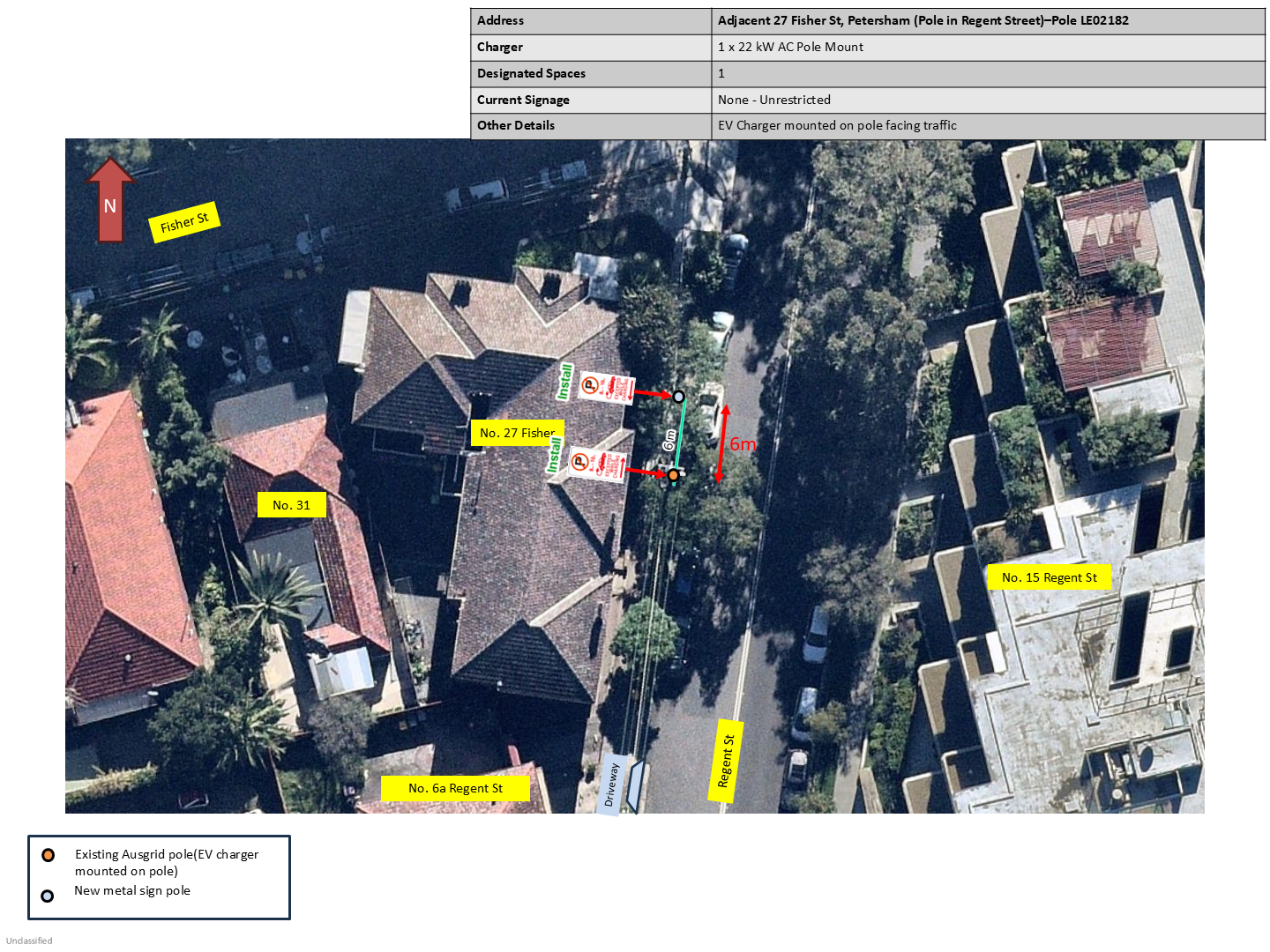Select the lower no-parking sign icon

597,464
